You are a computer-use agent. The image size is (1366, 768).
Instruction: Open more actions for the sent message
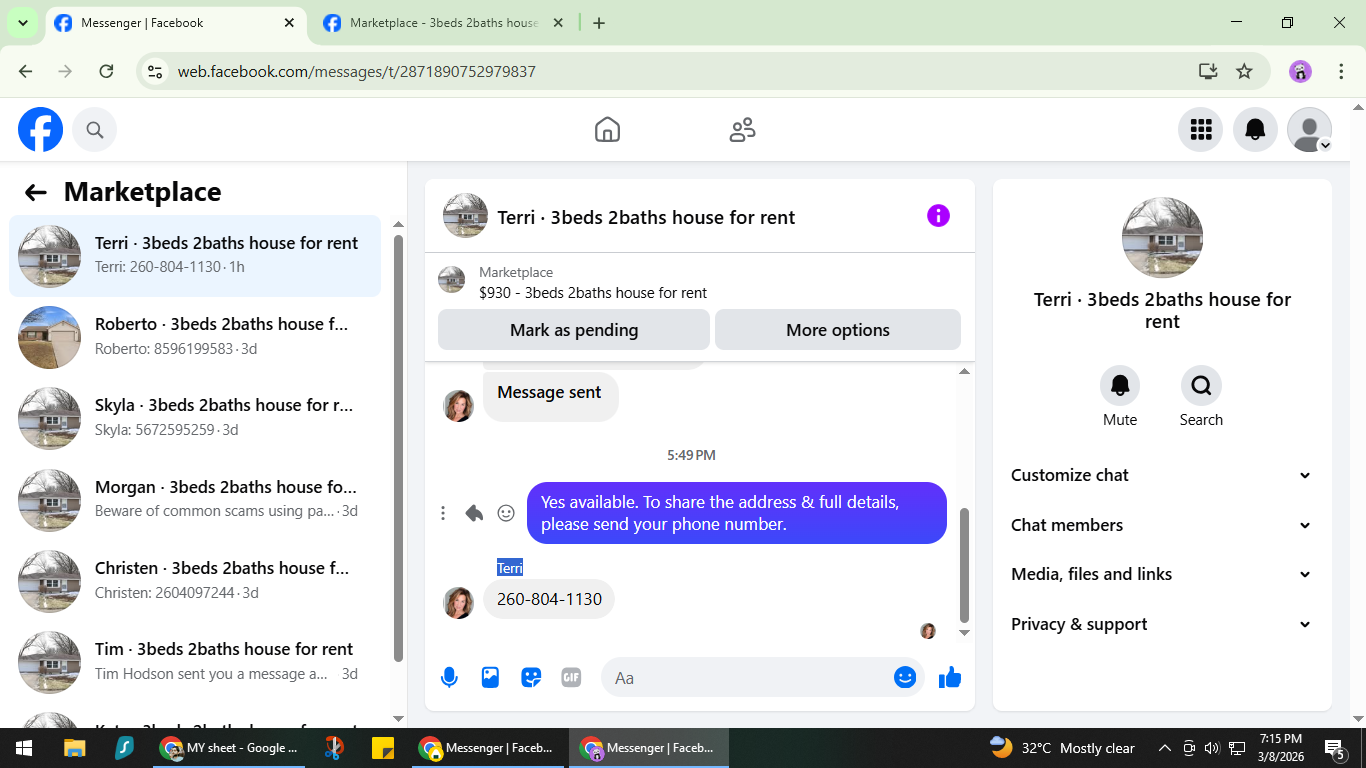(443, 513)
